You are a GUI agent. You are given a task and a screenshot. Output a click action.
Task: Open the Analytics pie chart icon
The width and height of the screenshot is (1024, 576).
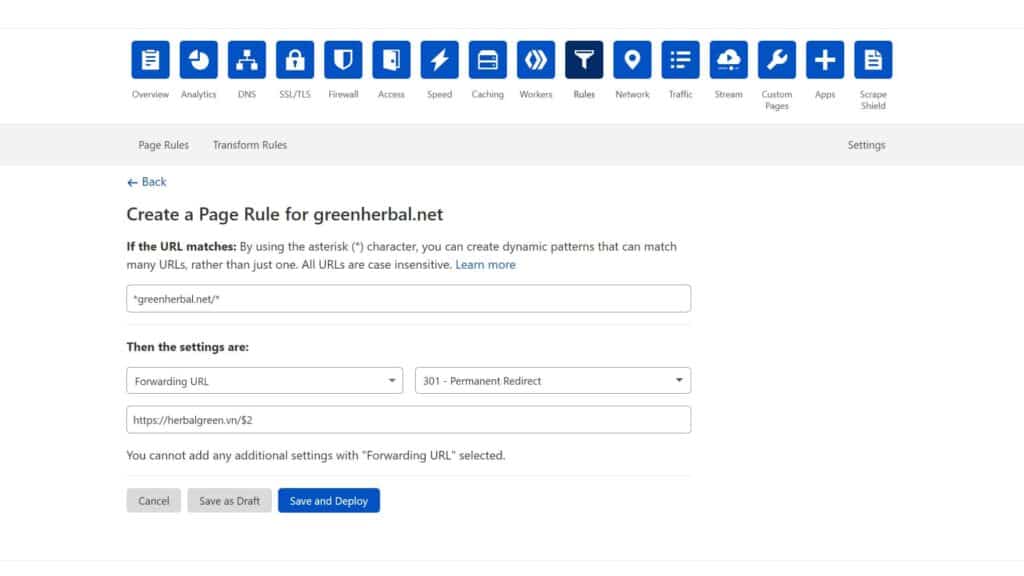tap(198, 60)
